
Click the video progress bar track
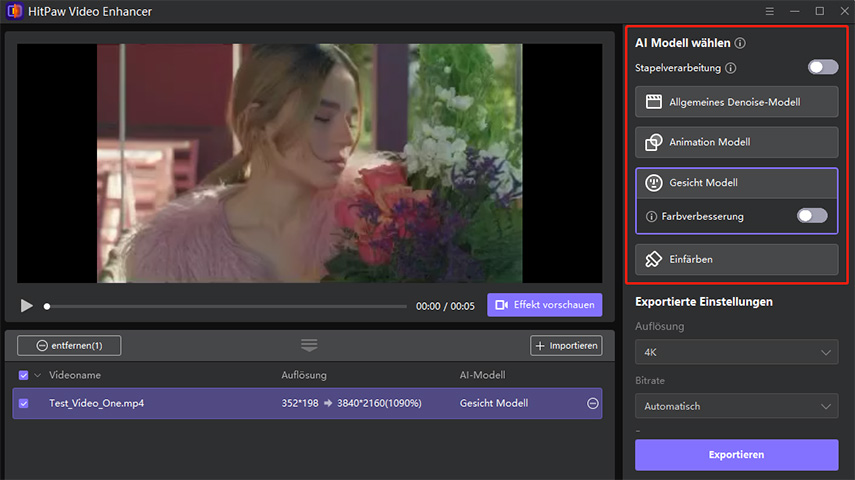(x=227, y=307)
